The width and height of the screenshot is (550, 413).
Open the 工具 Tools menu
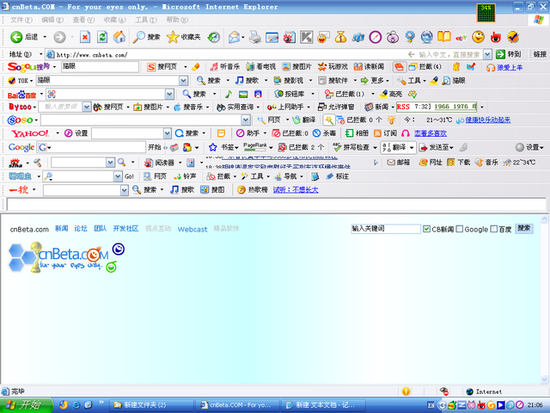(x=146, y=20)
